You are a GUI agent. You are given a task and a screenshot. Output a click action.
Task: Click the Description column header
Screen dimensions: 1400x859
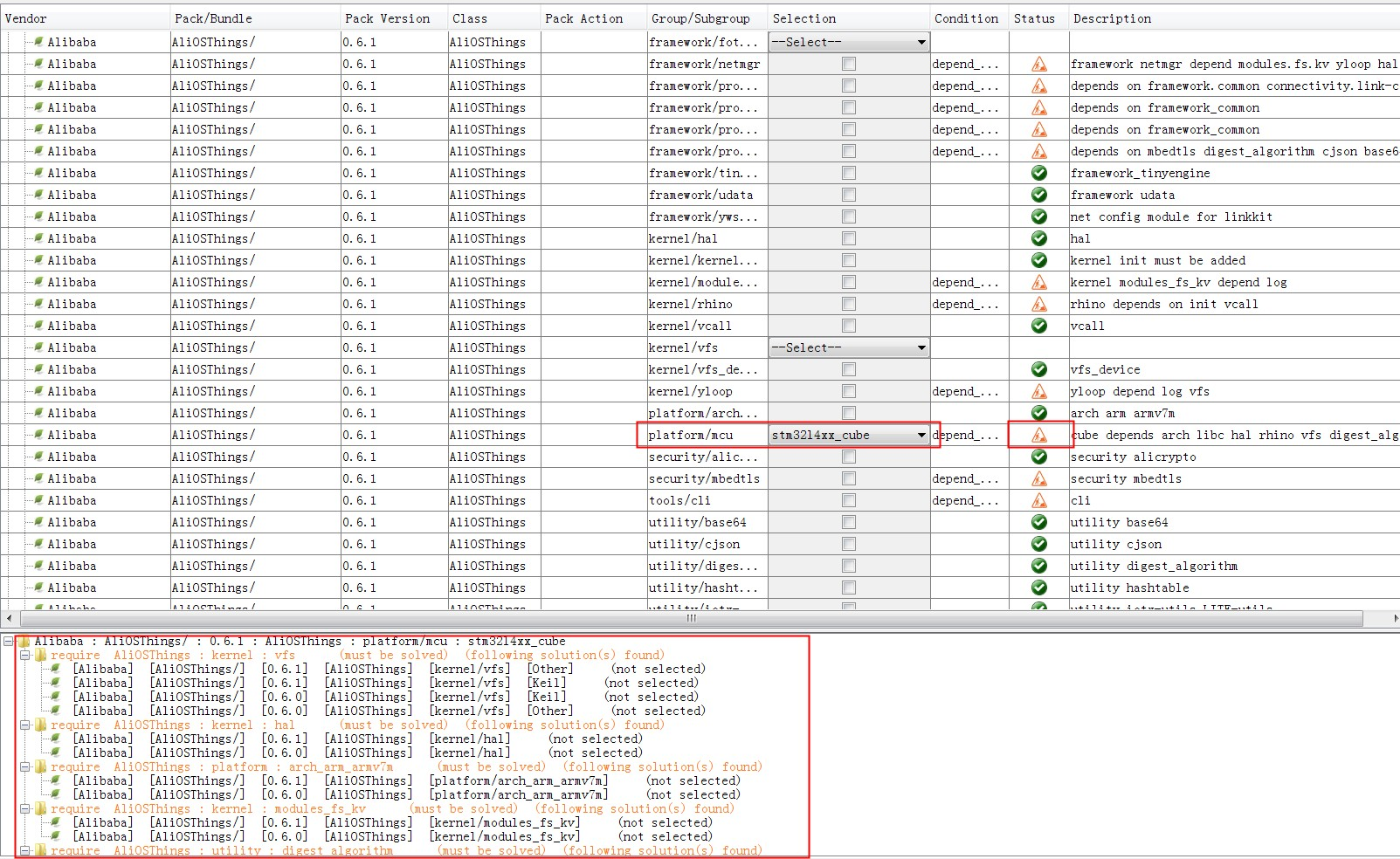point(1234,18)
